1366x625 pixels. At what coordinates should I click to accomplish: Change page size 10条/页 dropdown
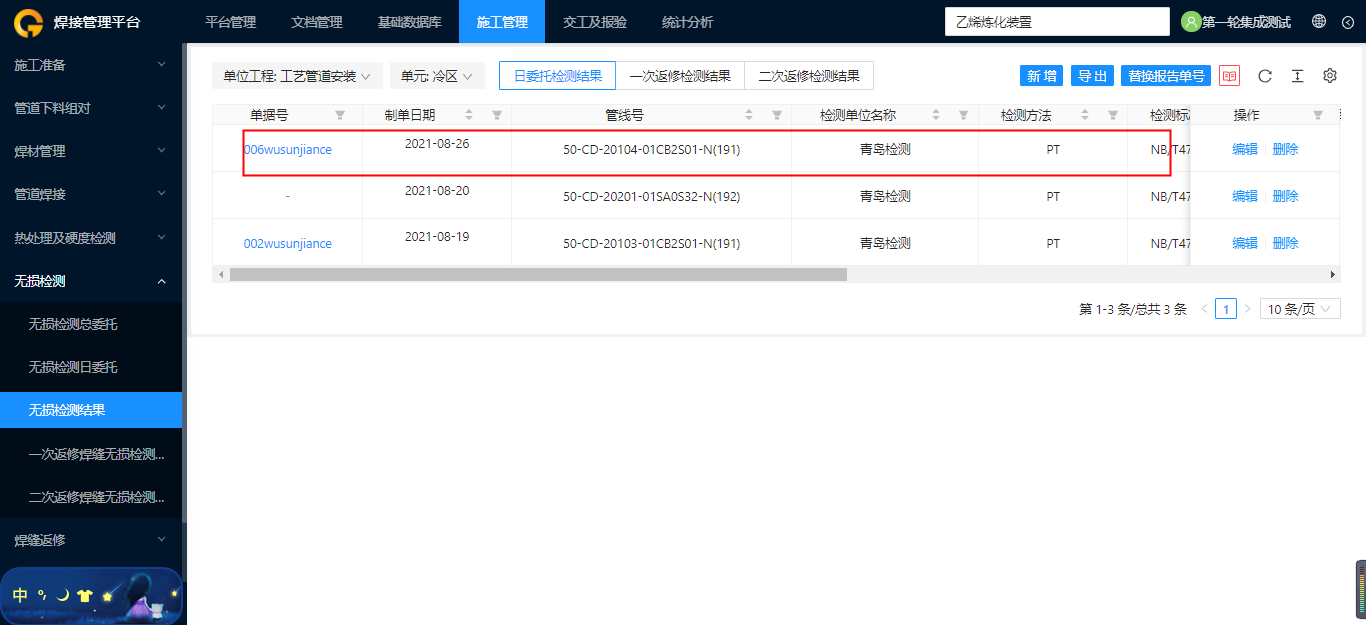coord(1300,309)
